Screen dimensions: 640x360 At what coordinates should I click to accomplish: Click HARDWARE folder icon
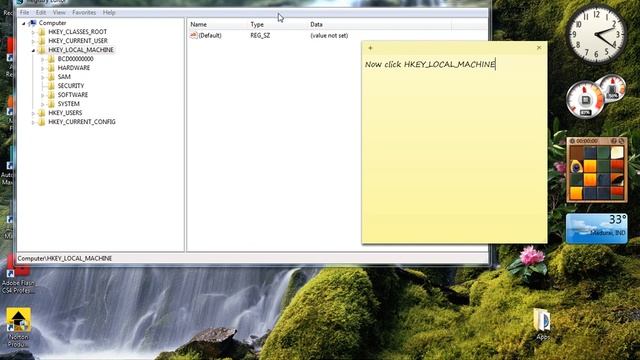coord(51,68)
